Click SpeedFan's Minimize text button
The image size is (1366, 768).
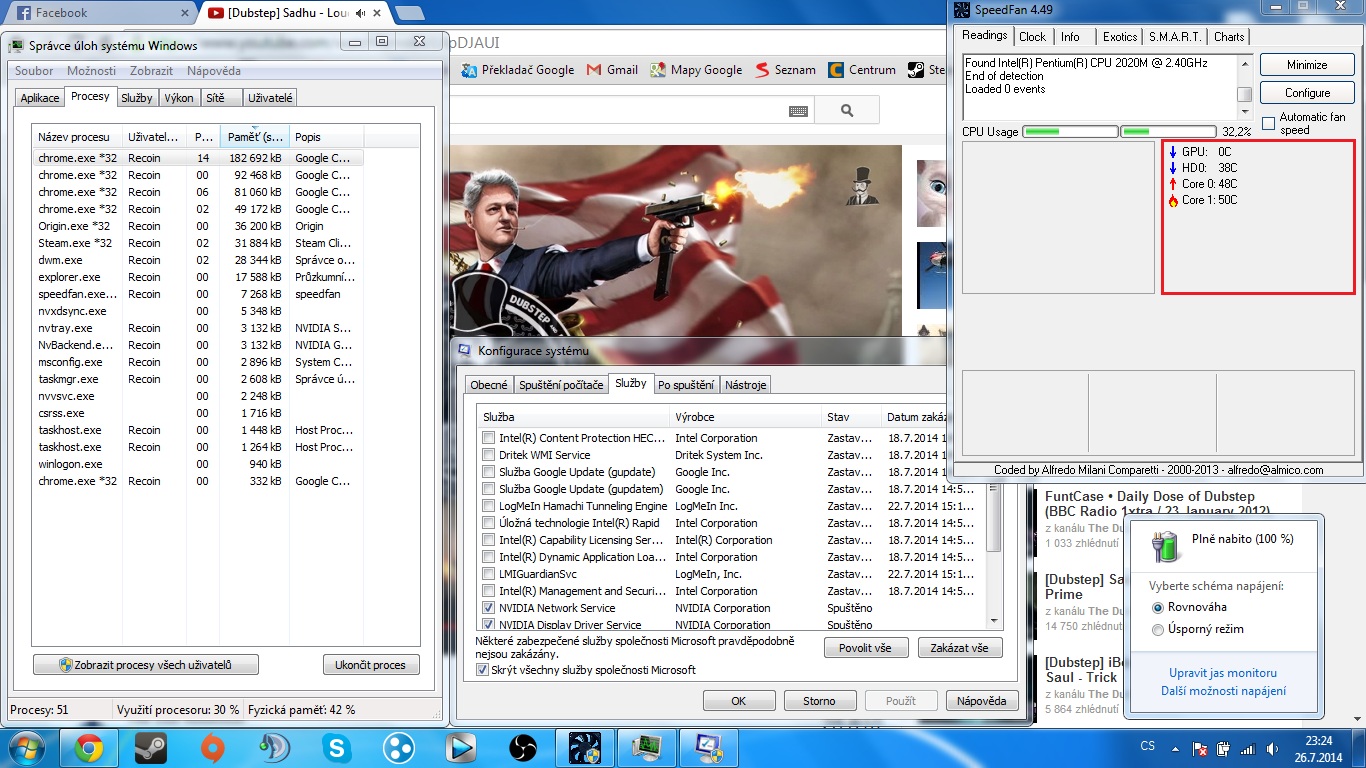pos(1308,65)
